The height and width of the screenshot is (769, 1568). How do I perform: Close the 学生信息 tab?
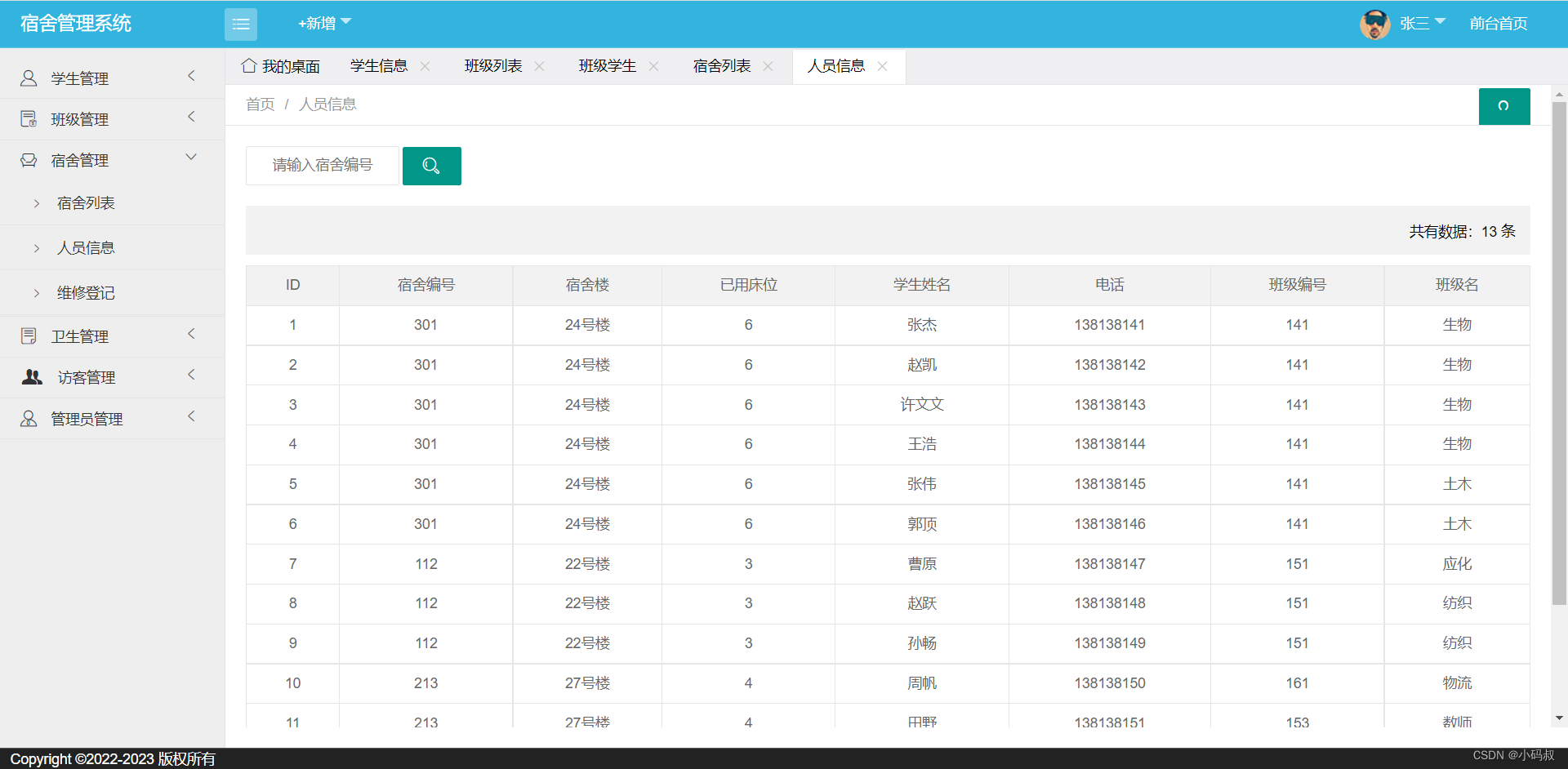(425, 66)
